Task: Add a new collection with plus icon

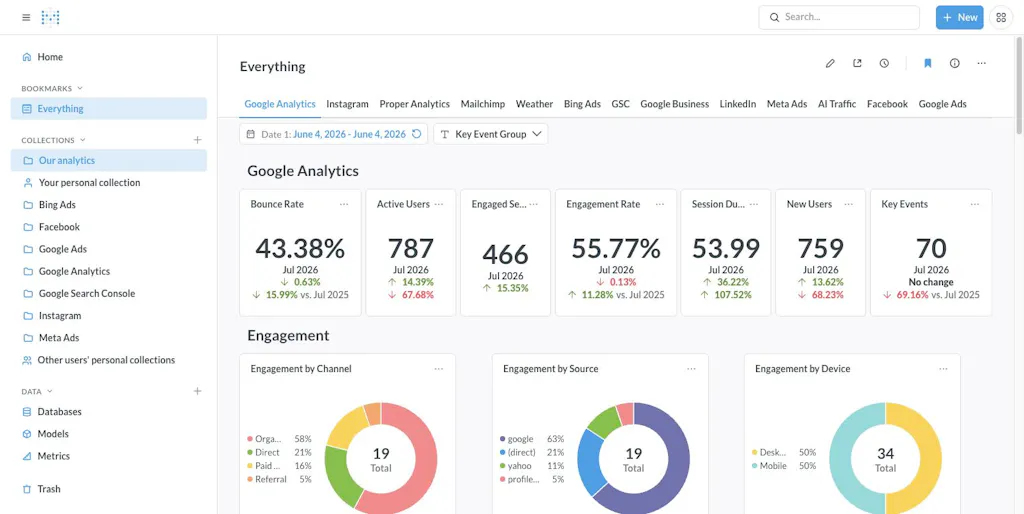Action: [x=198, y=140]
